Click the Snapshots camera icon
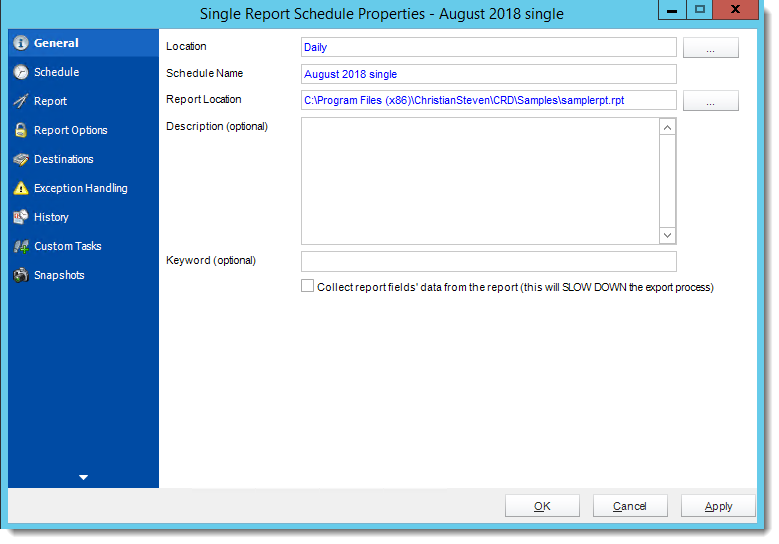The image size is (779, 544). [21, 275]
